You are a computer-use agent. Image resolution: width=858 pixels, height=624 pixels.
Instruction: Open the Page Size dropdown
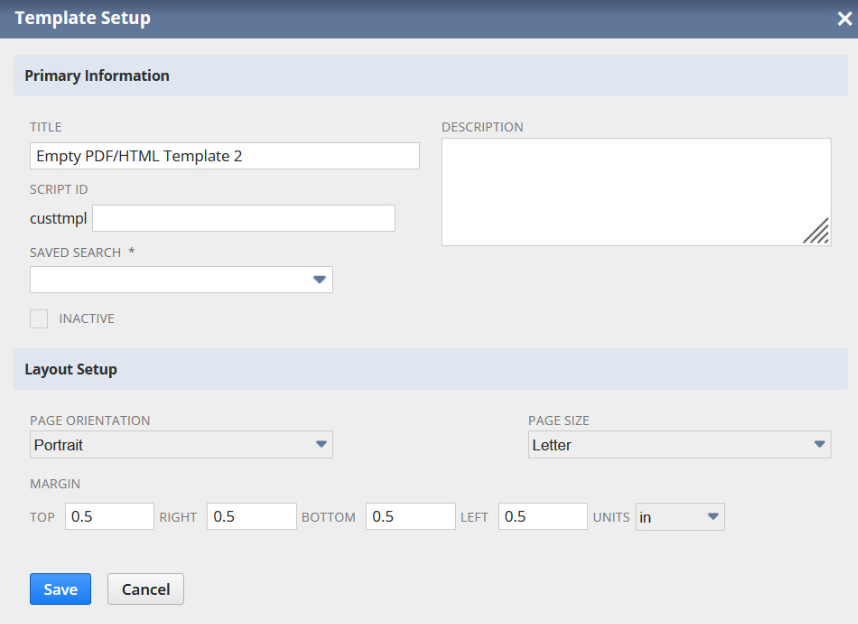point(668,445)
